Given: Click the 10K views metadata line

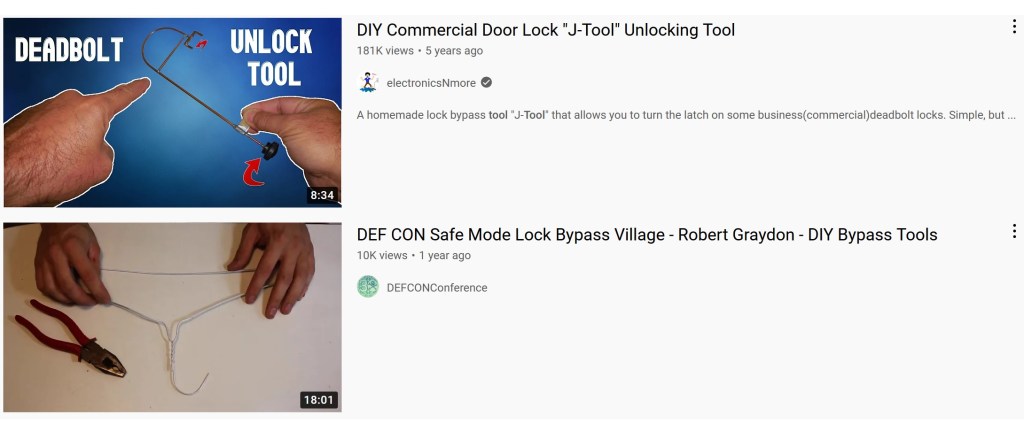Looking at the screenshot, I should 413,255.
